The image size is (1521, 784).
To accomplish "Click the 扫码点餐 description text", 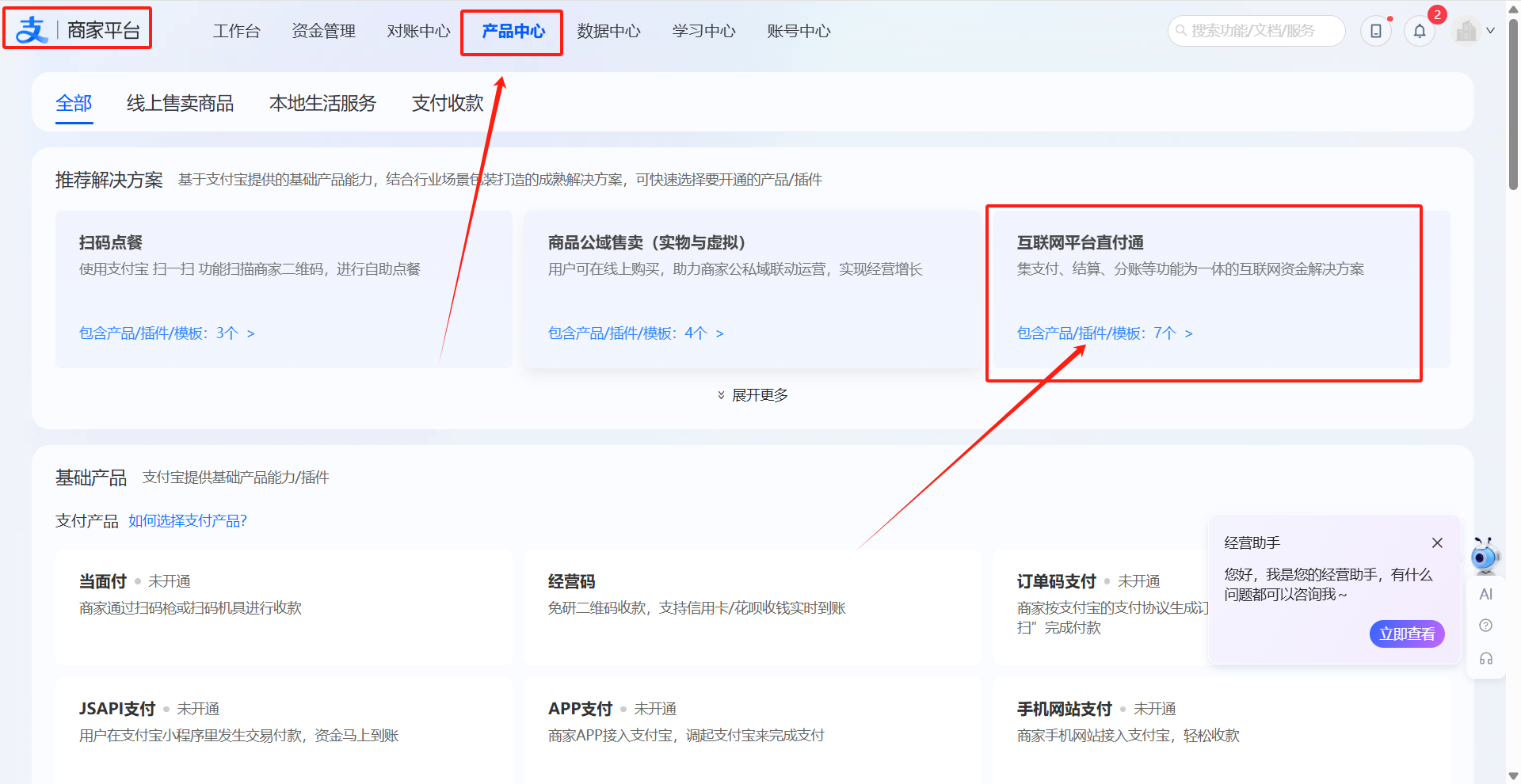I will point(250,269).
